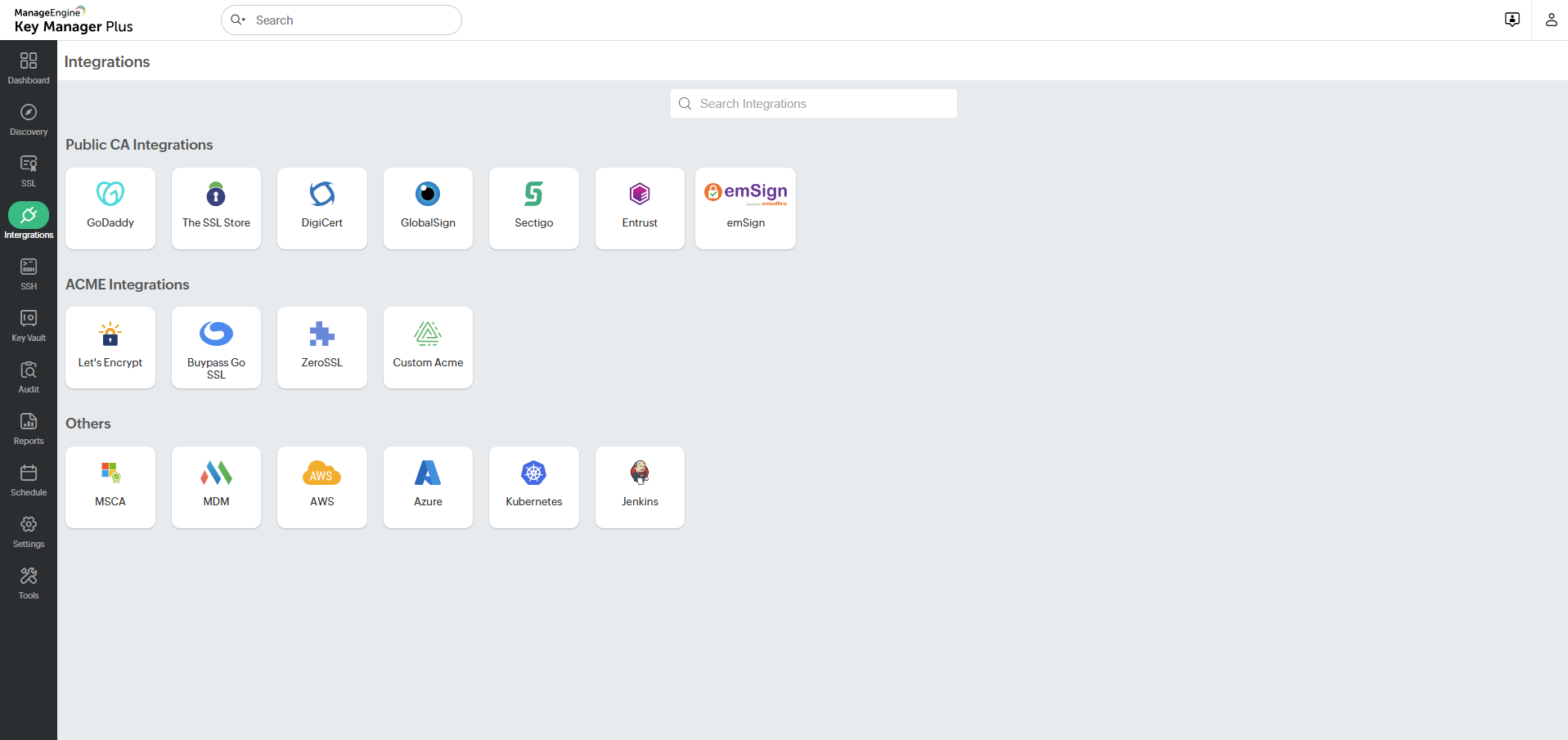The width and height of the screenshot is (1568, 740).
Task: Open the Kubernetes integration
Action: coord(534,487)
